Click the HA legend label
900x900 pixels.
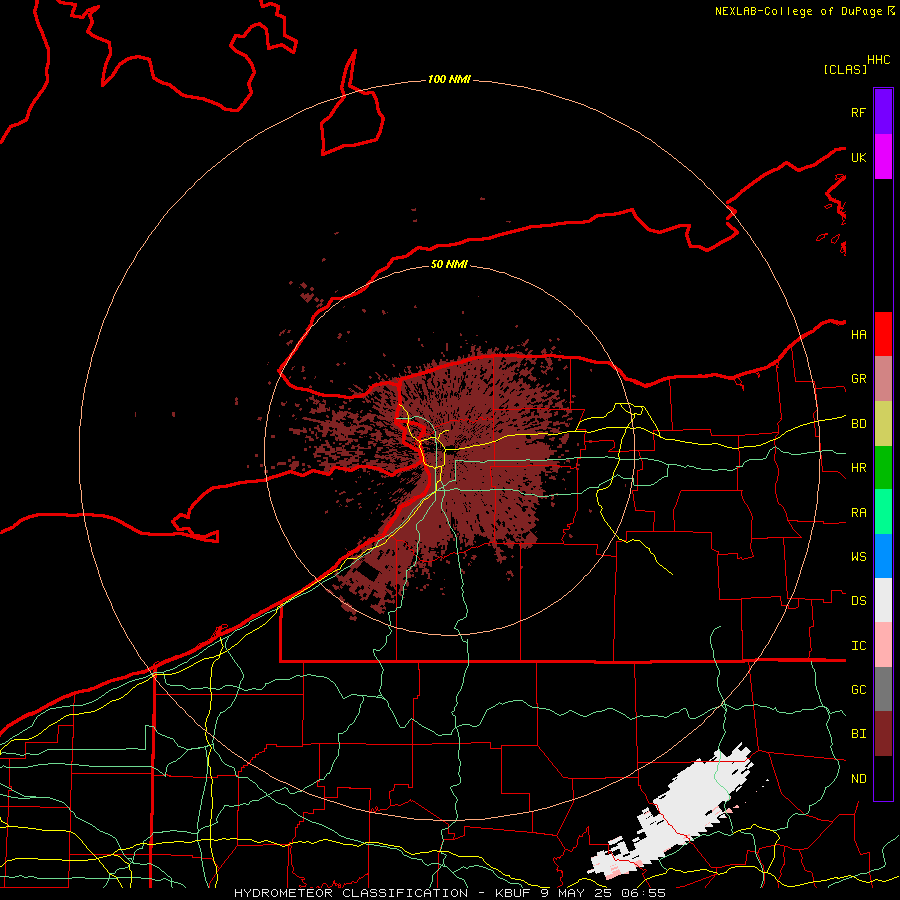(x=859, y=335)
